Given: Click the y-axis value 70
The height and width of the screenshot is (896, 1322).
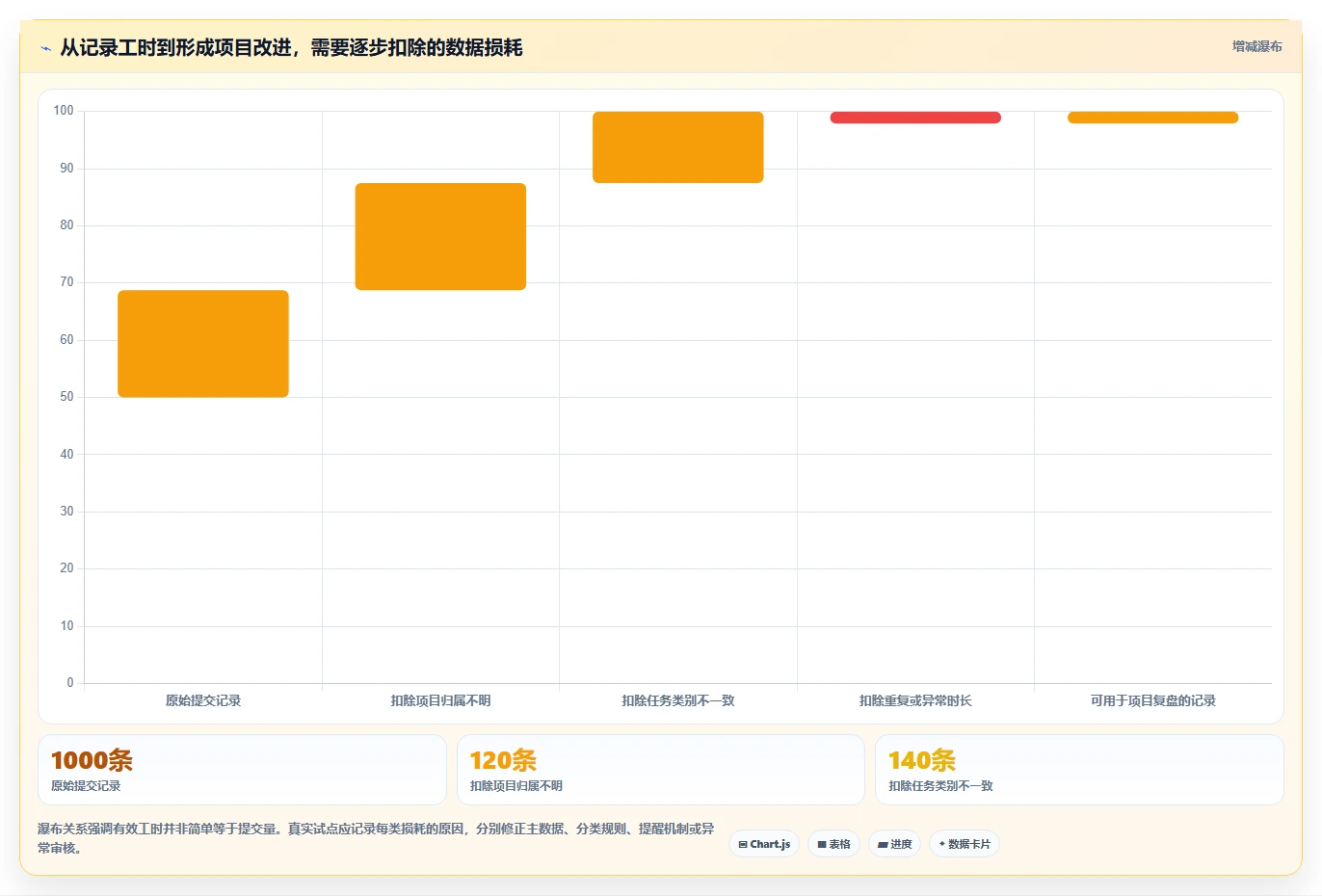Looking at the screenshot, I should (66, 282).
